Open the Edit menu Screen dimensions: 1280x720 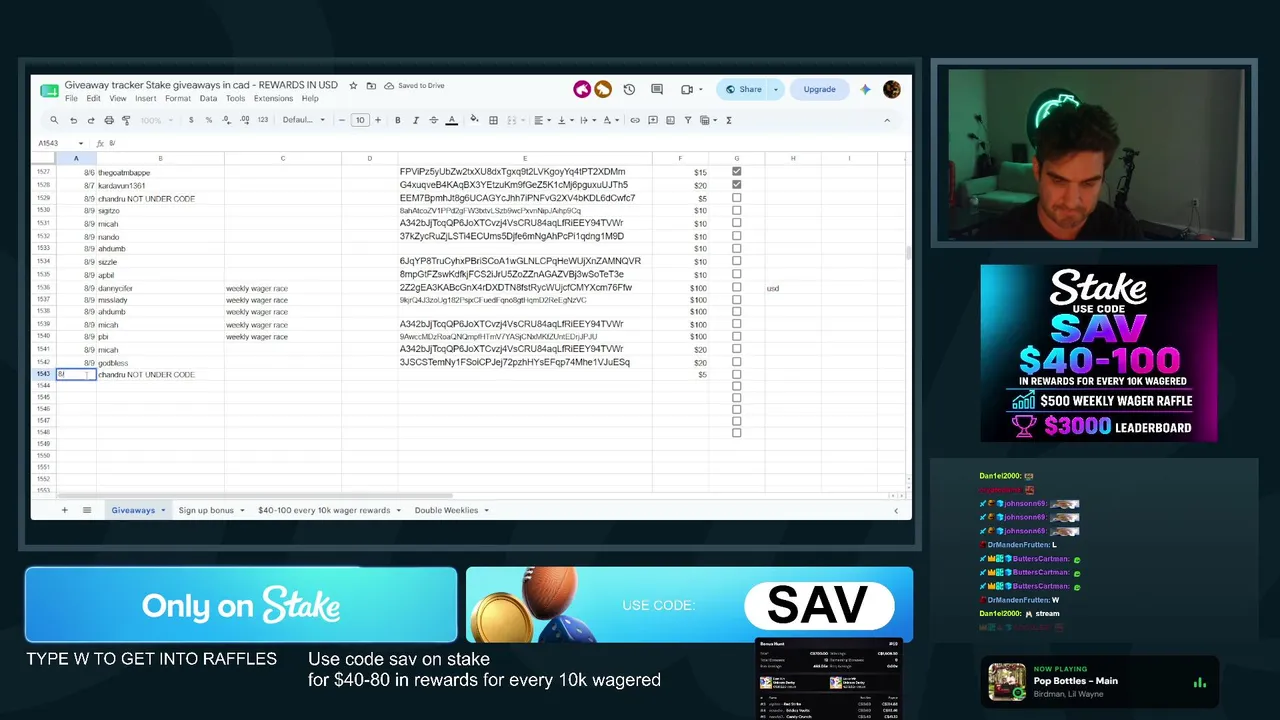[x=93, y=99]
